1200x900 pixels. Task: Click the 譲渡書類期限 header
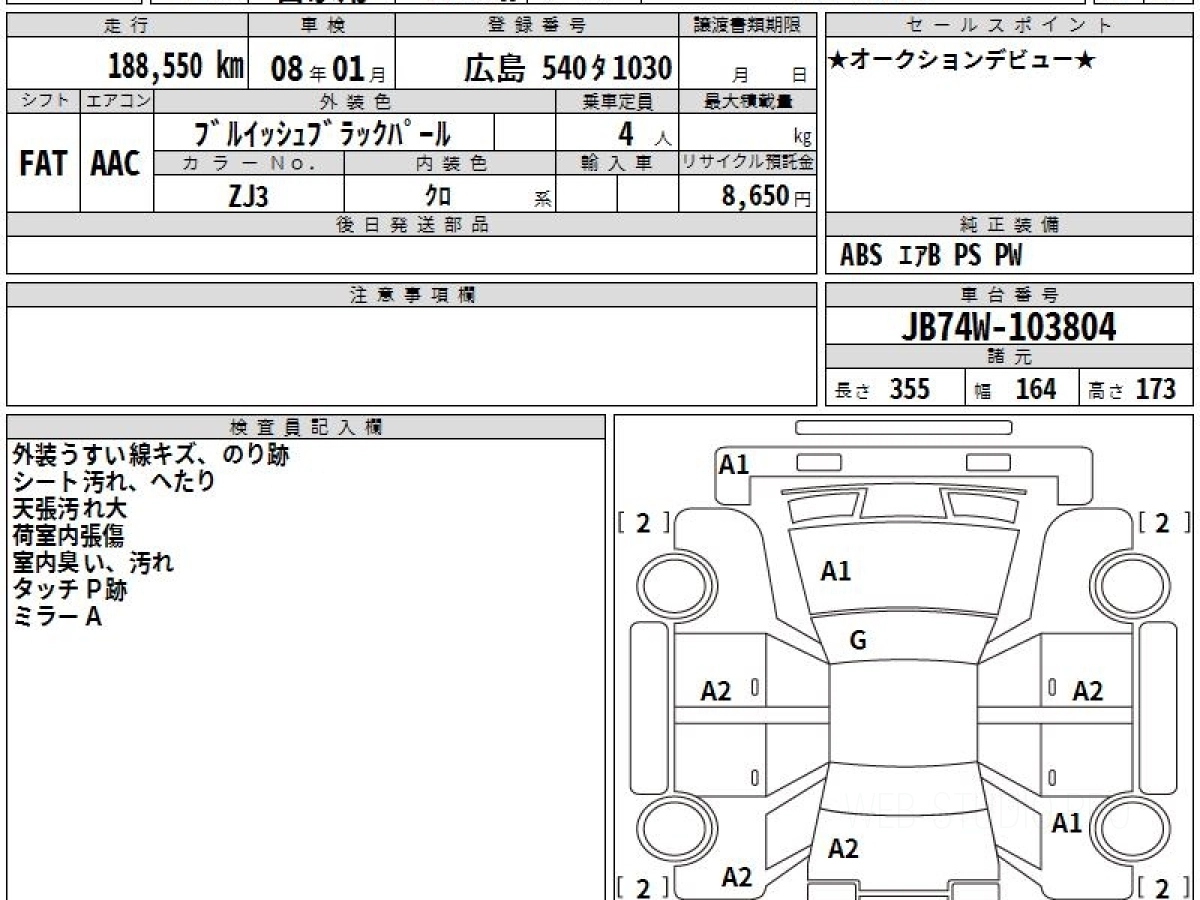(748, 26)
